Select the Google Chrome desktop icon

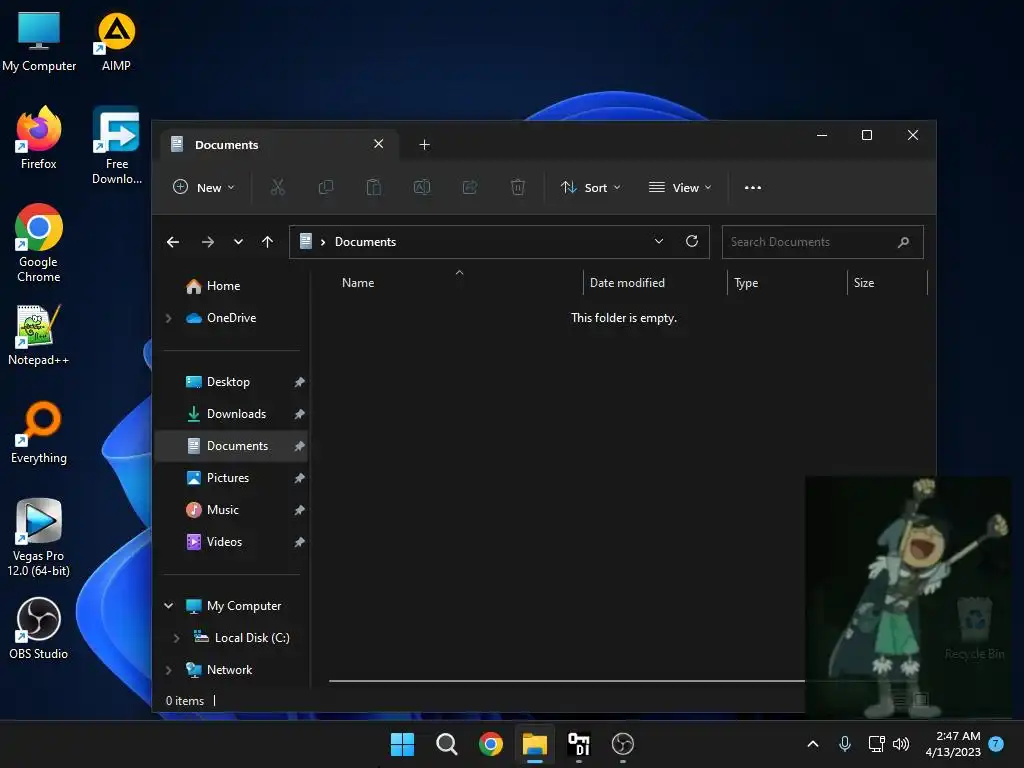39,243
